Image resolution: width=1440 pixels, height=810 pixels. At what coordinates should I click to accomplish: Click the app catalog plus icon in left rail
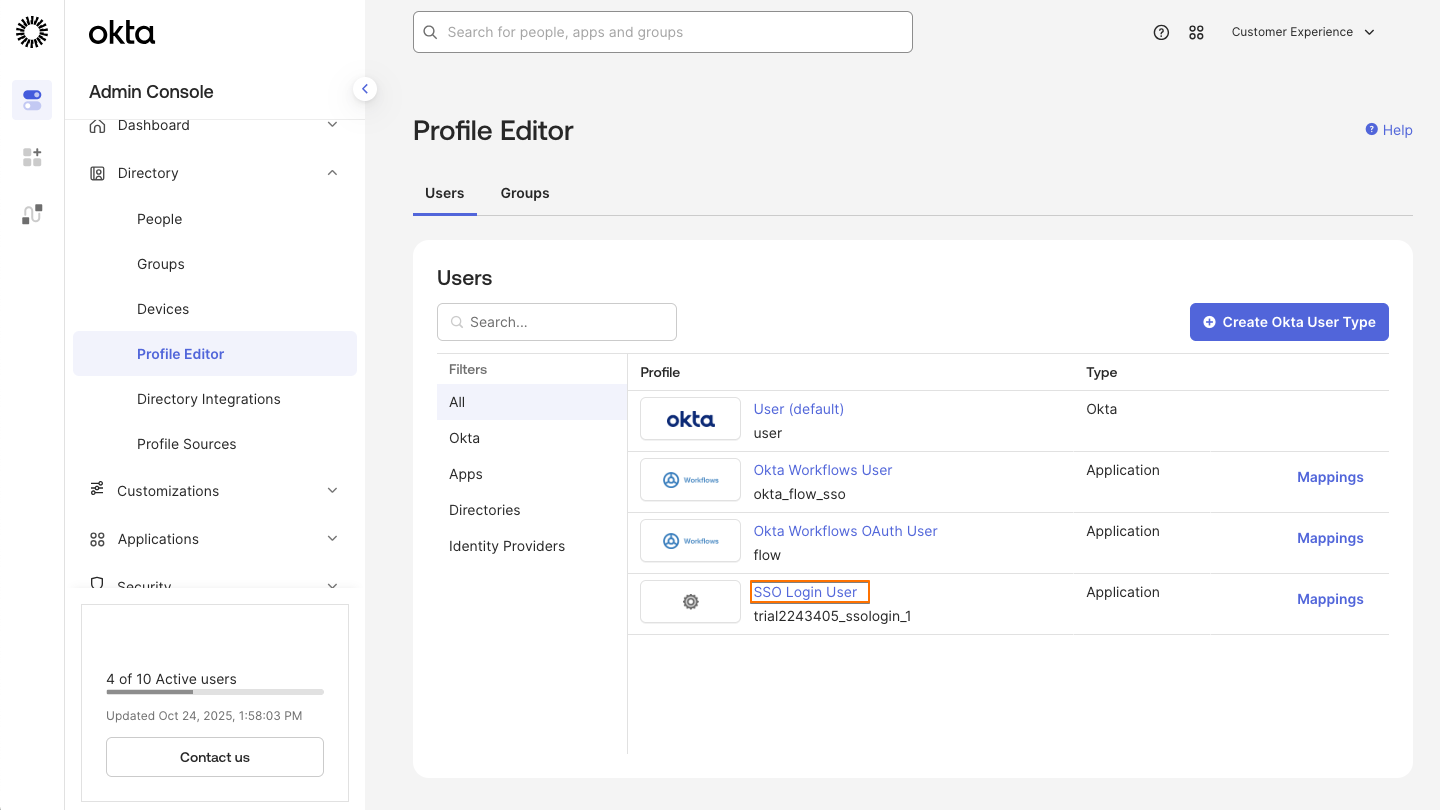31,157
